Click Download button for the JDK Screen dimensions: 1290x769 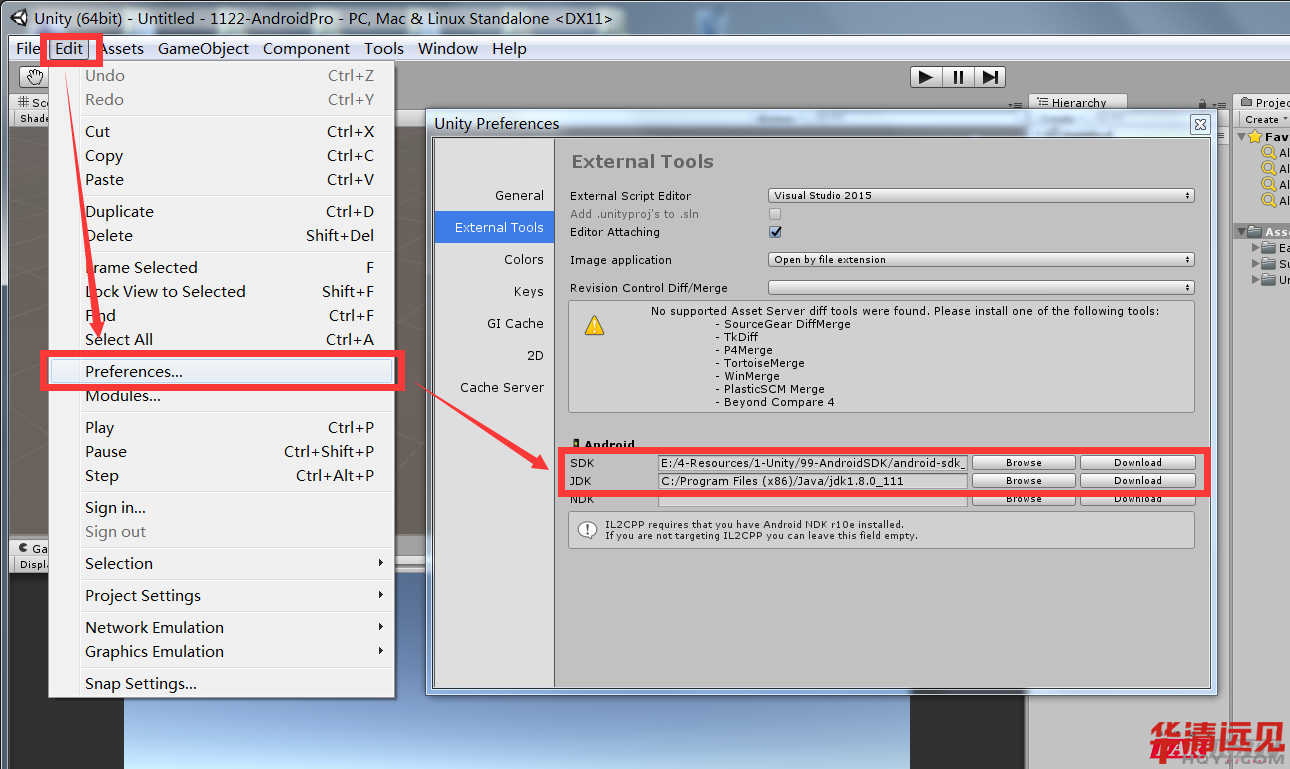tap(1137, 481)
